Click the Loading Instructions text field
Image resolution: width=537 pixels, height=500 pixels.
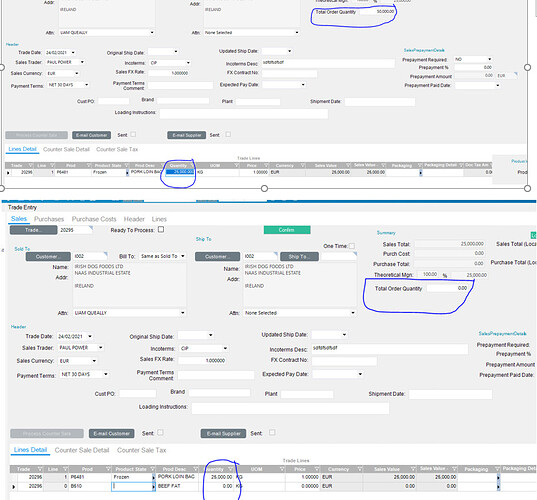coord(290,408)
